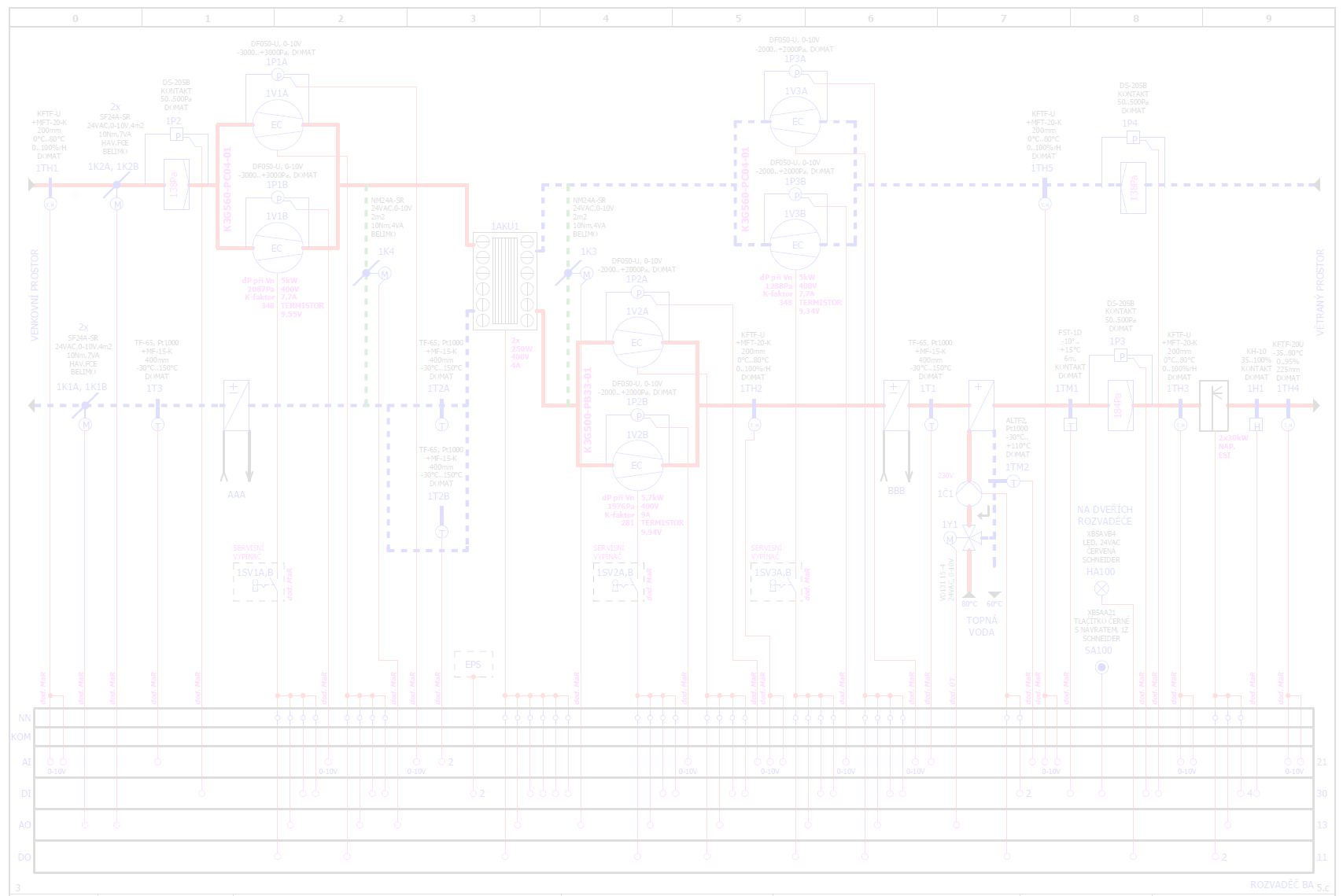The image size is (1343, 896).
Task: Click the 1SV1A,B service switch box
Action: [x=259, y=582]
